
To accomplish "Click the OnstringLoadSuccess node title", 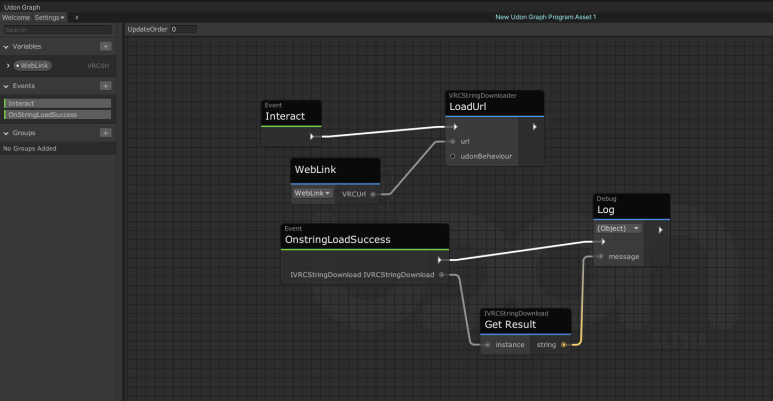I will coord(338,240).
